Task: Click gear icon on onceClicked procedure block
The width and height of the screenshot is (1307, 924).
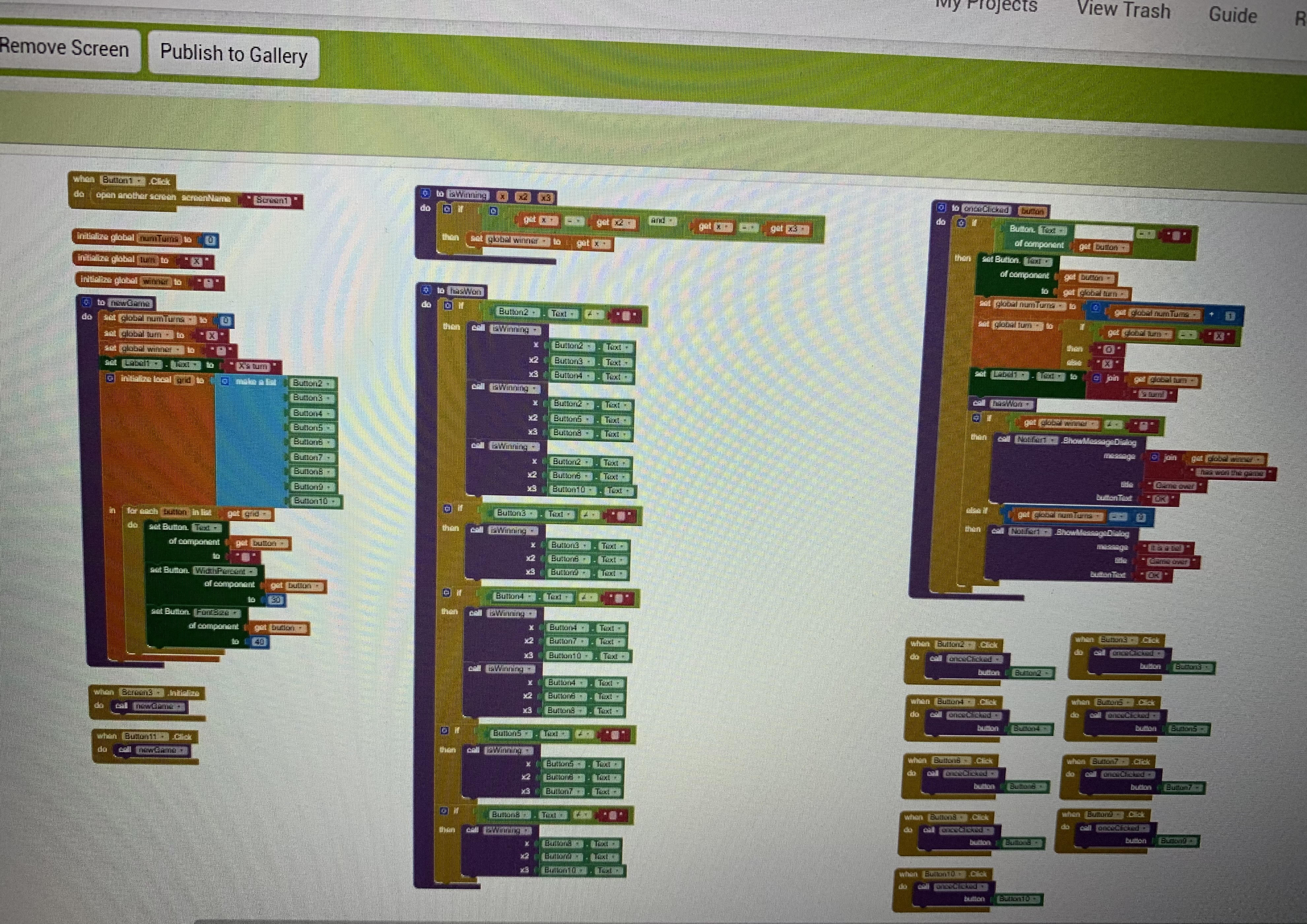Action: pos(941,208)
